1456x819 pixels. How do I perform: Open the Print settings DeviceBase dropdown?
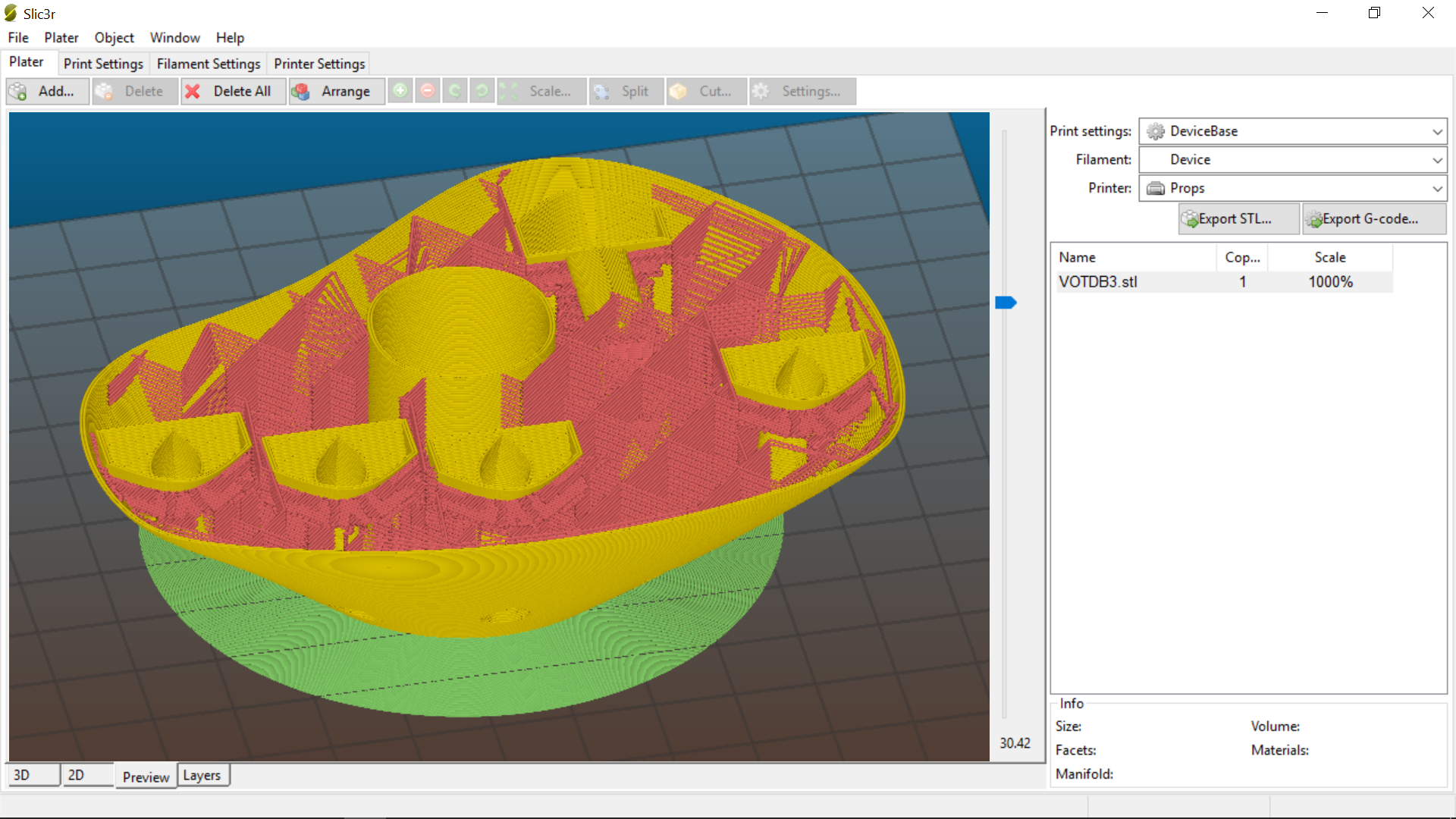[x=1292, y=131]
